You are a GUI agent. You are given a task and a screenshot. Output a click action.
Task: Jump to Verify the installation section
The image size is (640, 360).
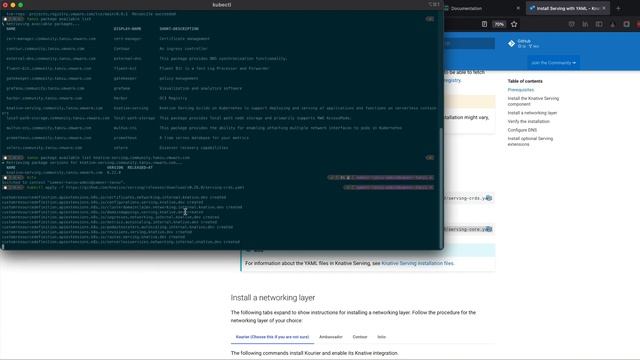(x=529, y=122)
